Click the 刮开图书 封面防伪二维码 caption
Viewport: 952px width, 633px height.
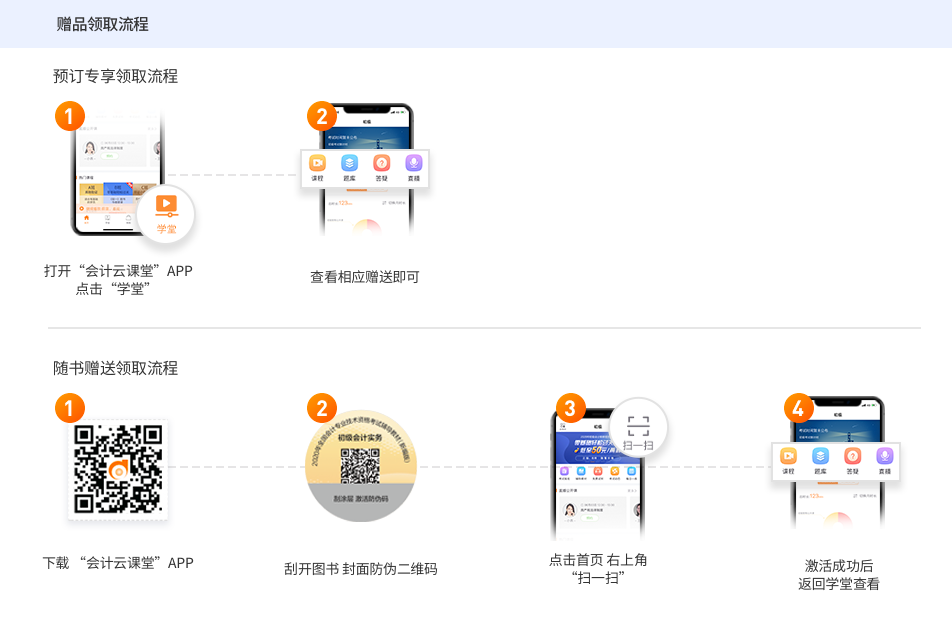point(360,569)
